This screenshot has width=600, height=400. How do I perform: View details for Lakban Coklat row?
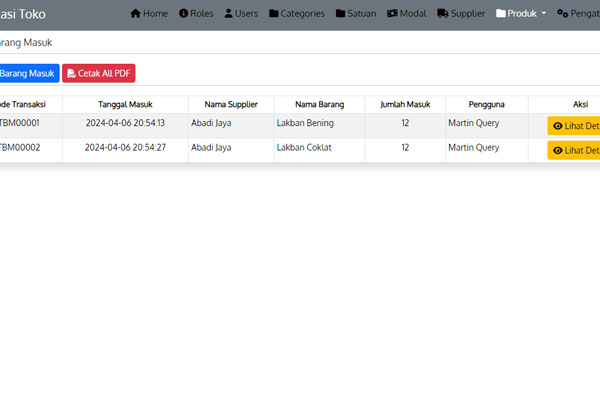pos(574,150)
